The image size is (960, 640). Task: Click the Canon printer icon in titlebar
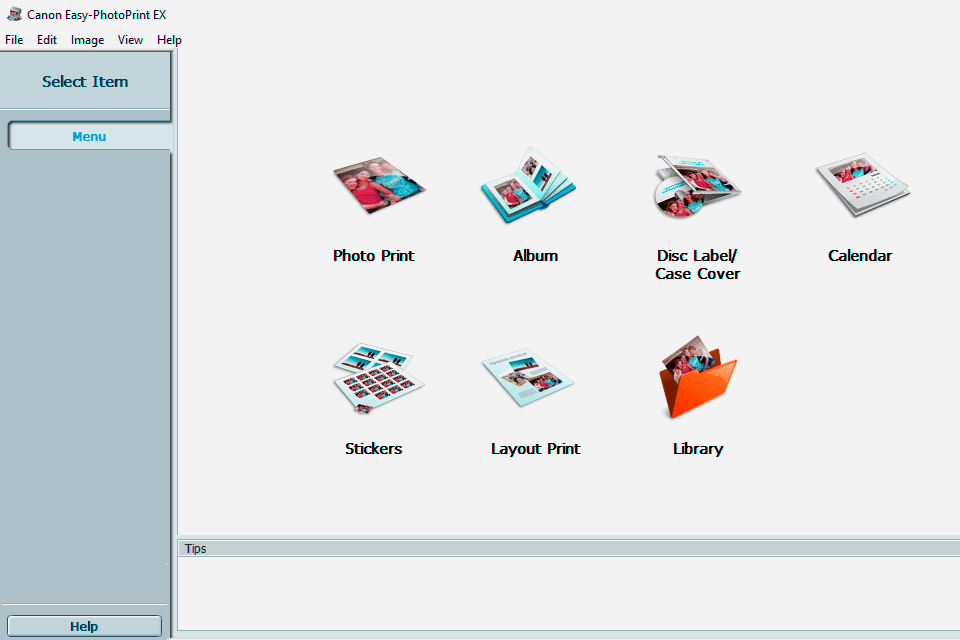click(12, 14)
